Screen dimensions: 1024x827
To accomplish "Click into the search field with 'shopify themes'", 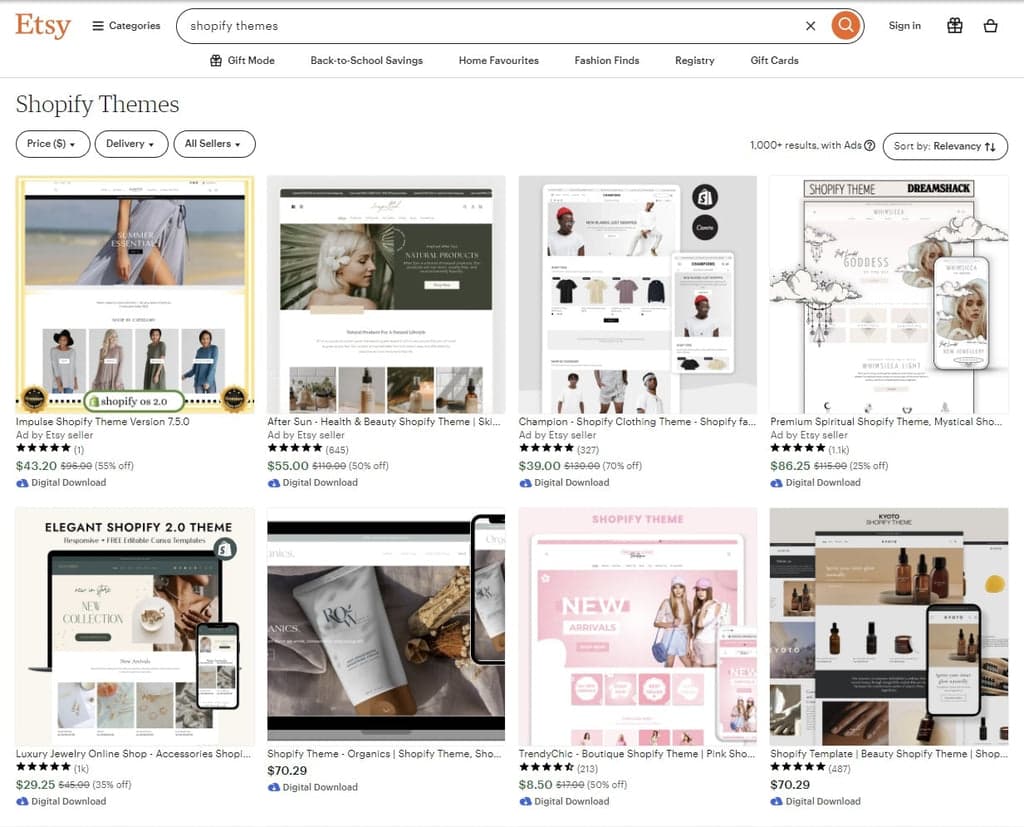I will coord(490,25).
